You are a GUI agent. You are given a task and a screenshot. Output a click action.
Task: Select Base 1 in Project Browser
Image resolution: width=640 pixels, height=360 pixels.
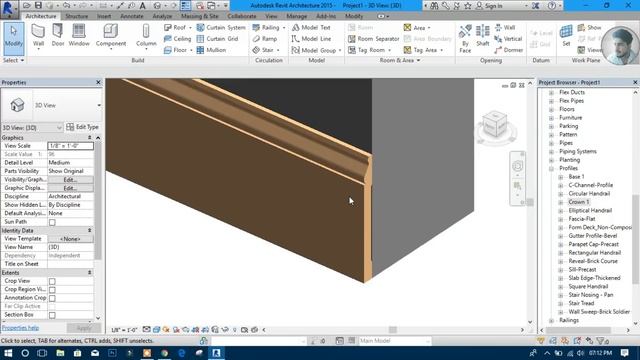click(x=576, y=177)
